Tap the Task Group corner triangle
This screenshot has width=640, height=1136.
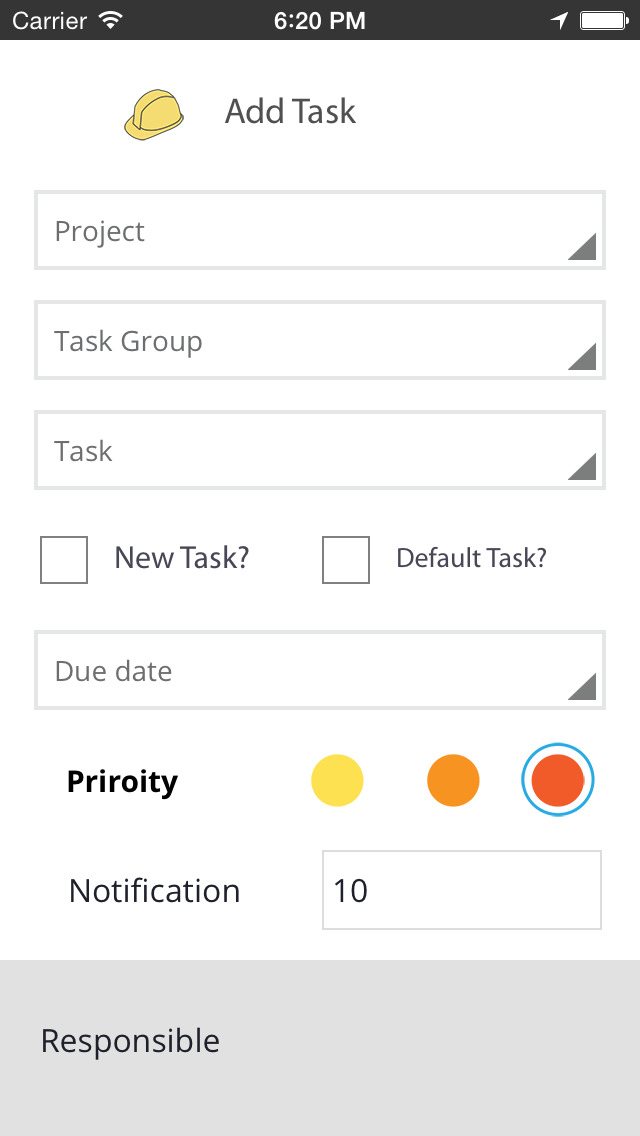point(584,357)
